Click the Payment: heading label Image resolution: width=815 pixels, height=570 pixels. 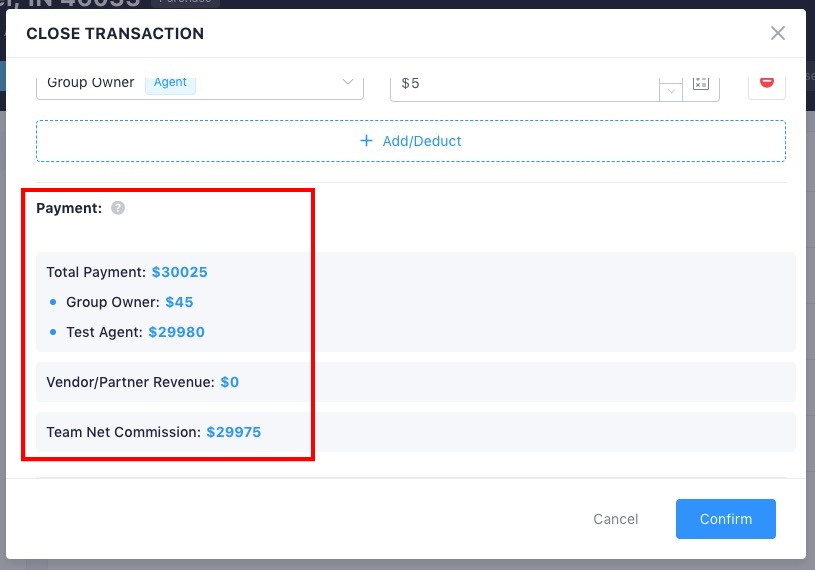click(69, 208)
